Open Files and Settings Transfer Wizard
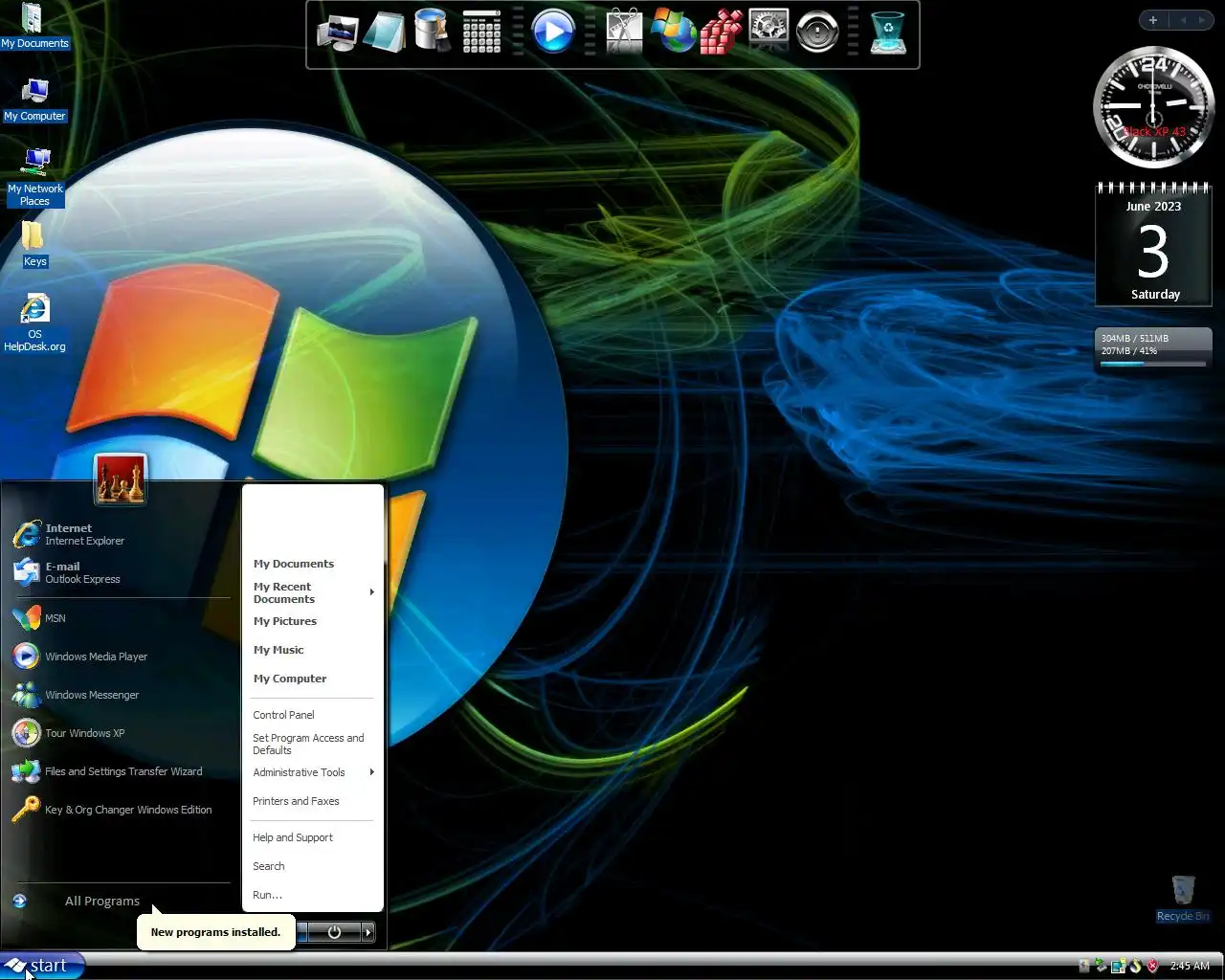 121,771
